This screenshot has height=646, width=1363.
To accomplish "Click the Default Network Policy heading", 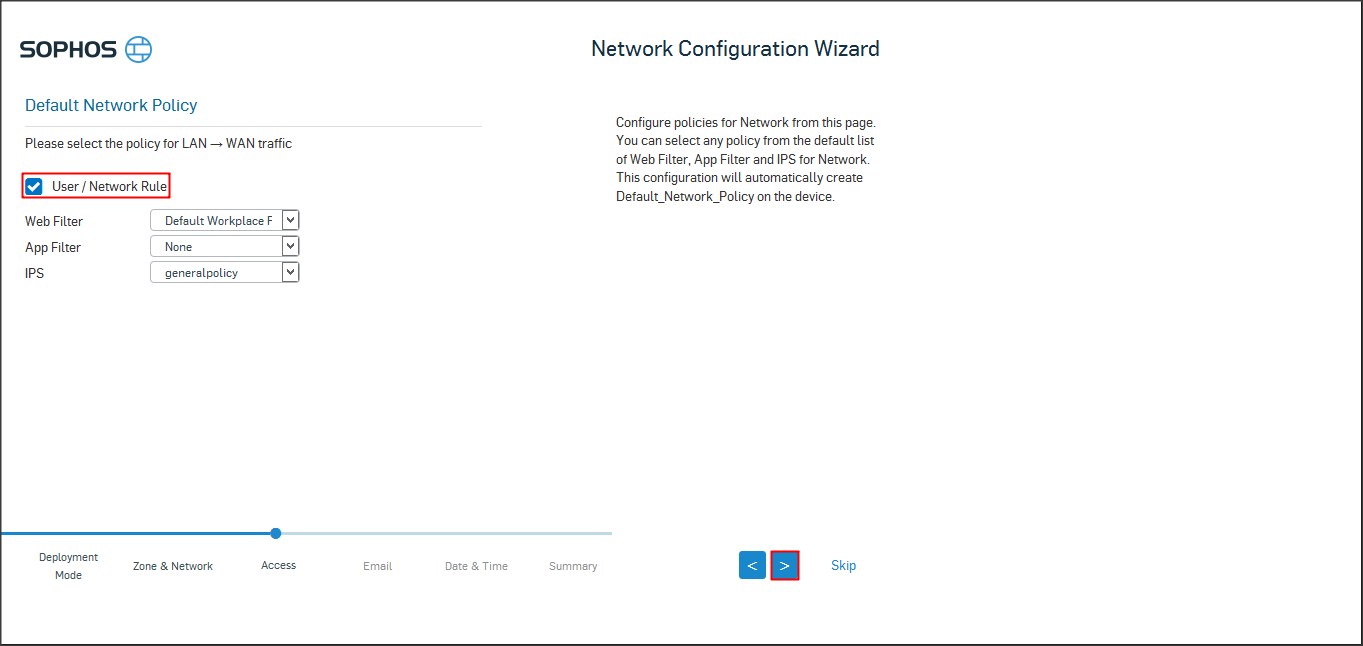I will pyautogui.click(x=111, y=105).
